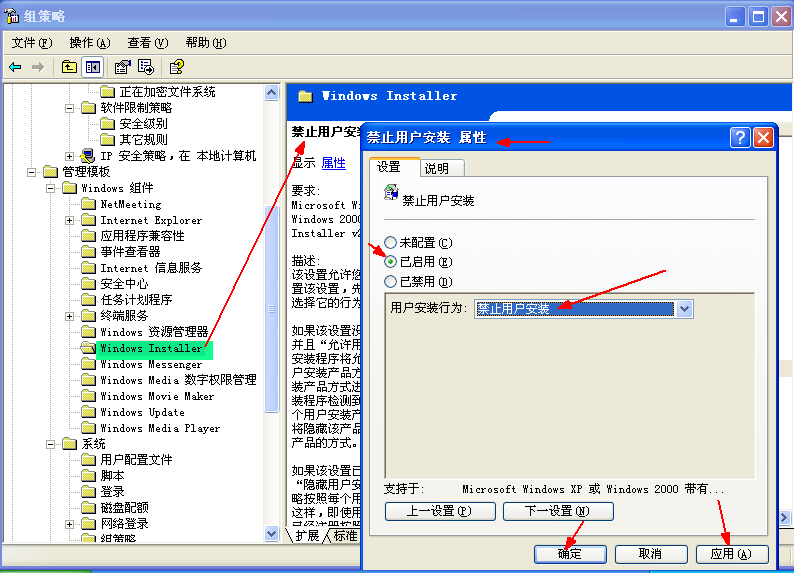This screenshot has width=794, height=573.
Task: Select Windows Media Player in the tree
Action: [x=160, y=428]
